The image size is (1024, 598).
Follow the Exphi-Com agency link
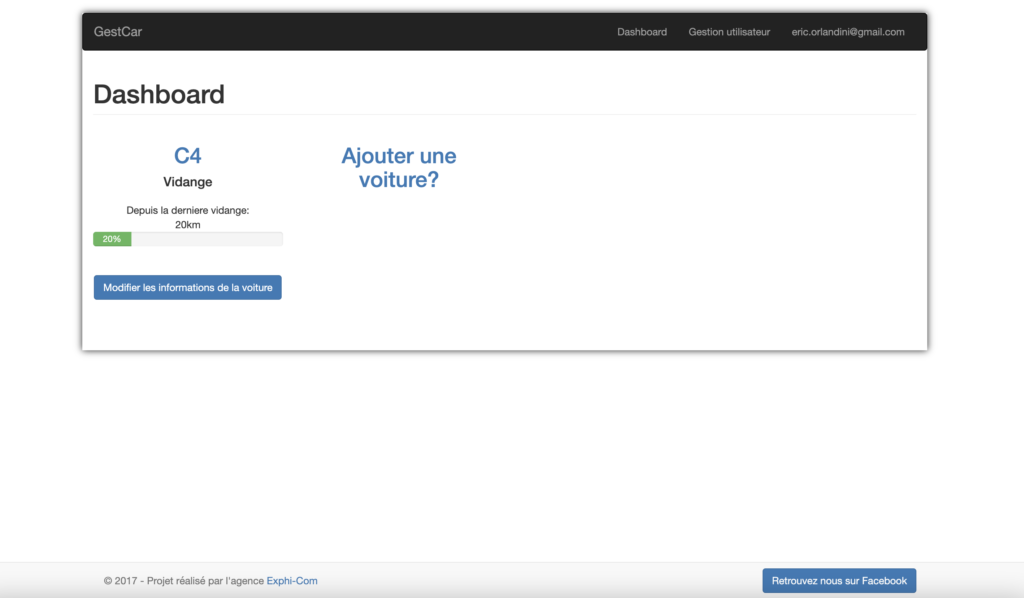coord(292,580)
